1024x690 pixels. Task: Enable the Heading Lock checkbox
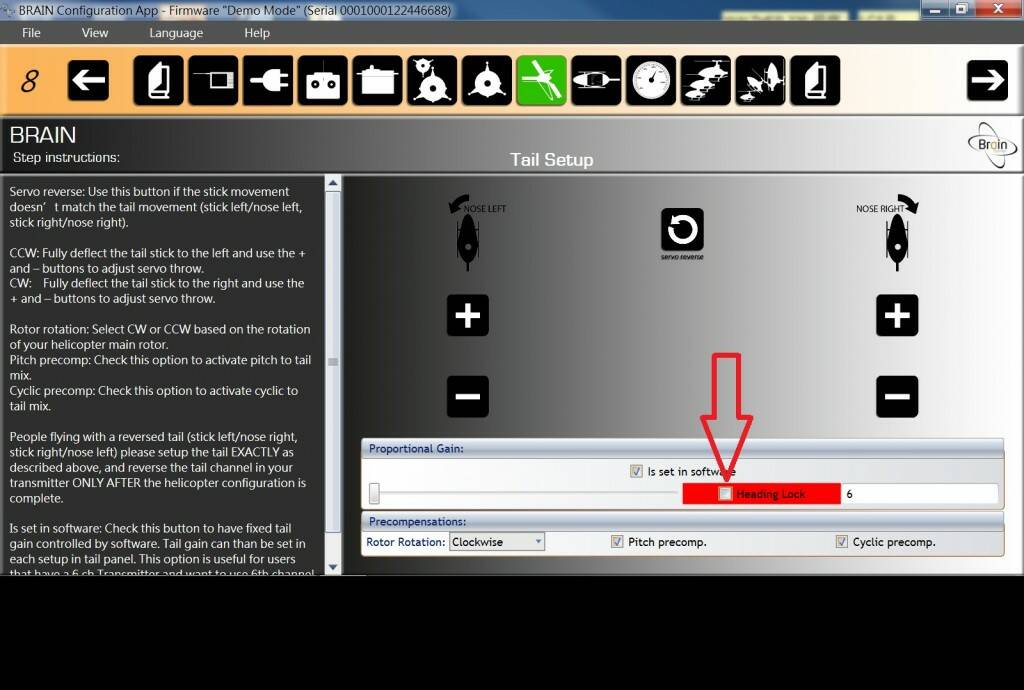(725, 494)
